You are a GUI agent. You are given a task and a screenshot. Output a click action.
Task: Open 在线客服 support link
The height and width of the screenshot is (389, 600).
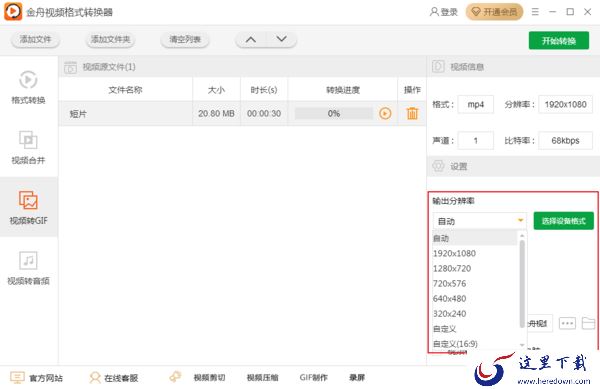click(x=114, y=378)
